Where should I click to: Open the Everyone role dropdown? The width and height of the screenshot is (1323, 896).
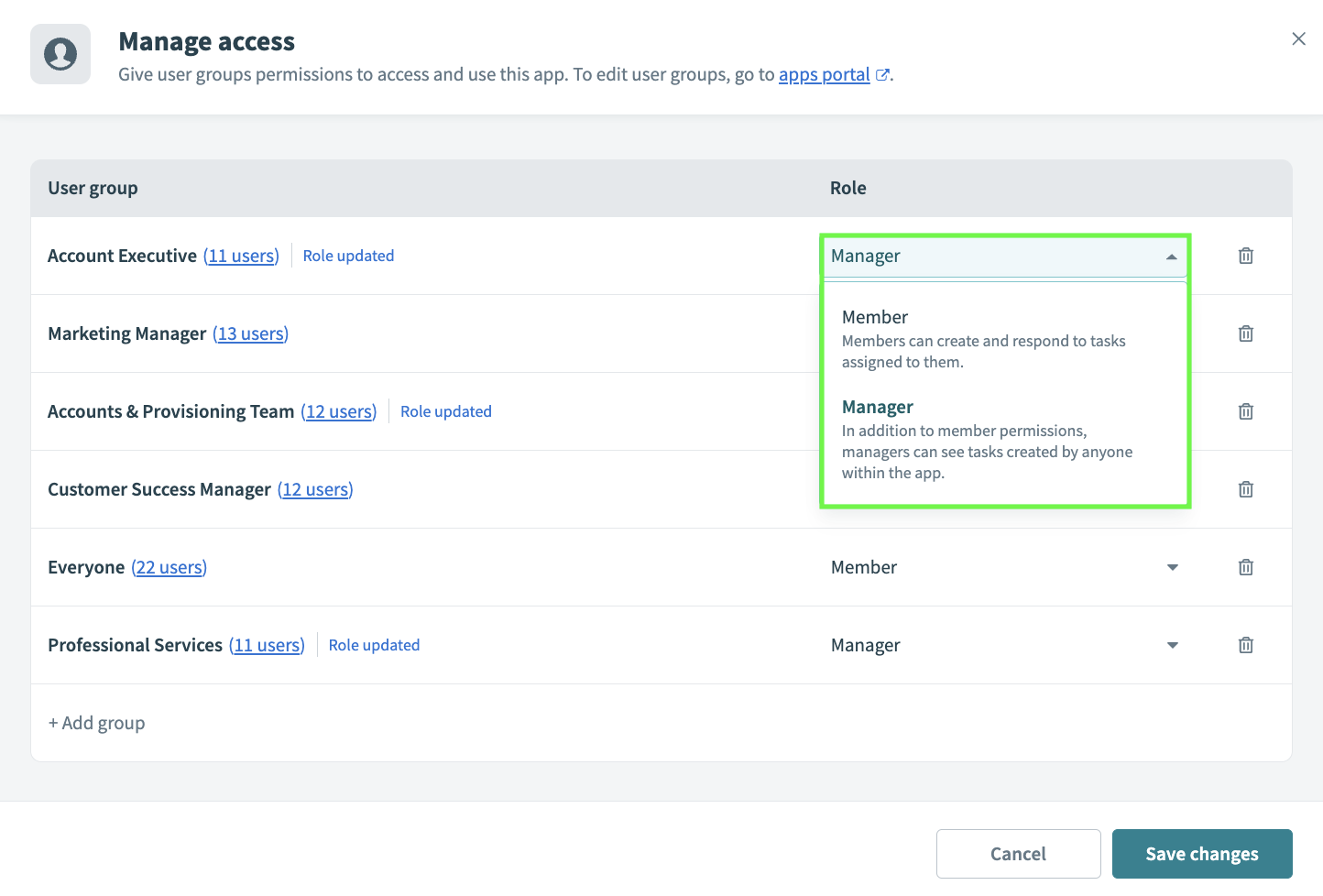(x=1172, y=567)
